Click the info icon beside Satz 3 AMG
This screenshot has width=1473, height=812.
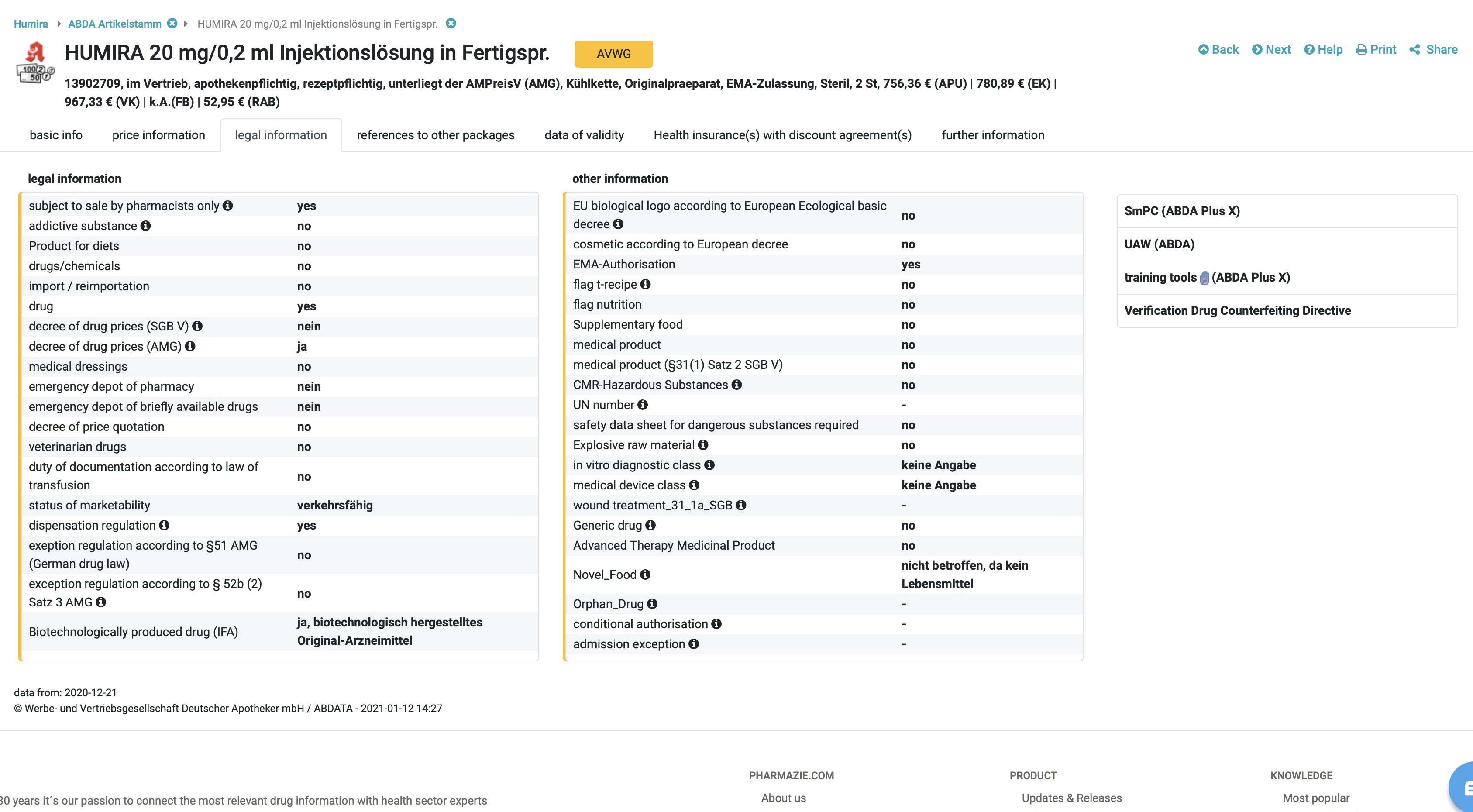click(101, 602)
